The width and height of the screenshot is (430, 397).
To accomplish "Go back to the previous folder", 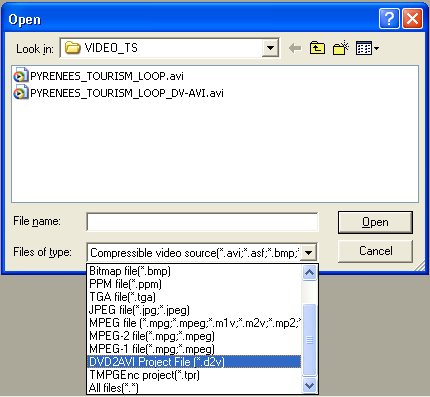I will pos(295,48).
